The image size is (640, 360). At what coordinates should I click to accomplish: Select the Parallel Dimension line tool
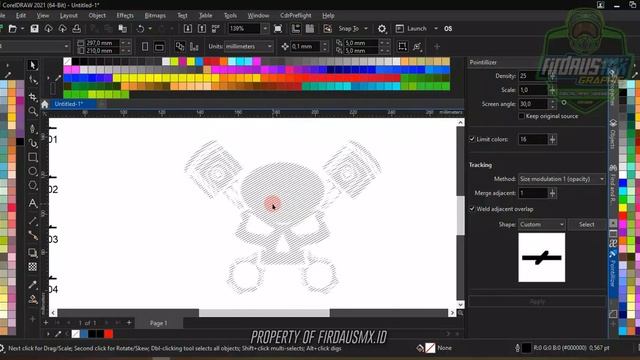(x=33, y=221)
